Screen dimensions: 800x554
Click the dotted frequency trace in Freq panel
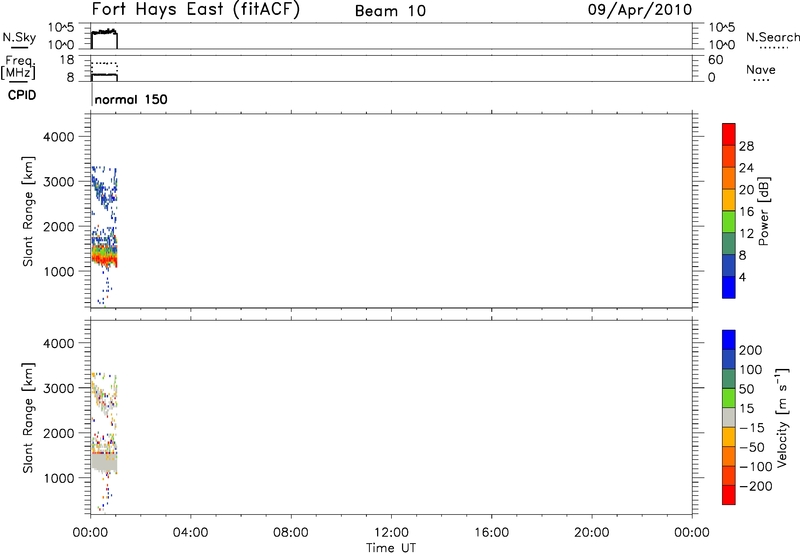105,63
